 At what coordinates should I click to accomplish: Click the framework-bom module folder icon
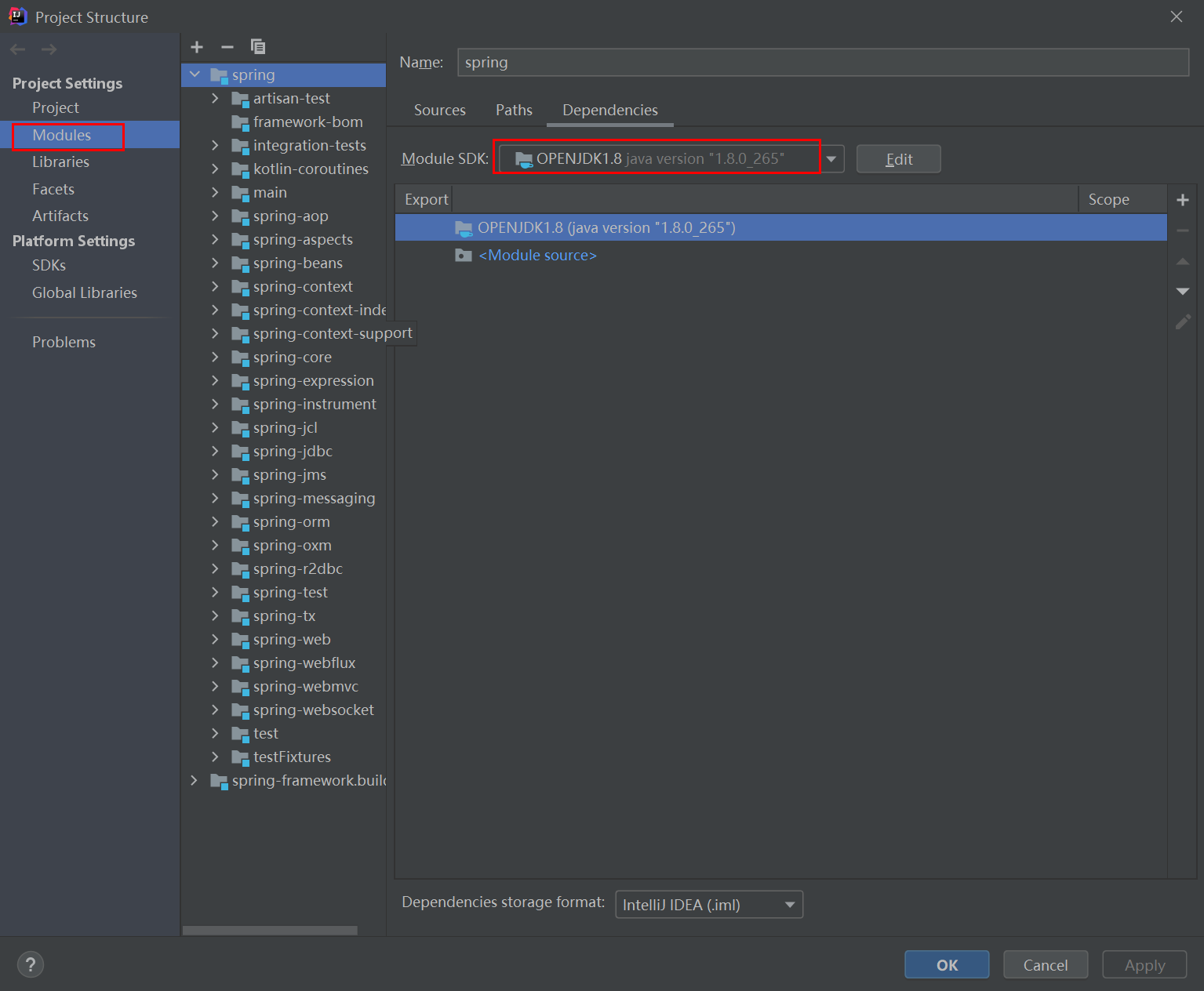pyautogui.click(x=240, y=122)
